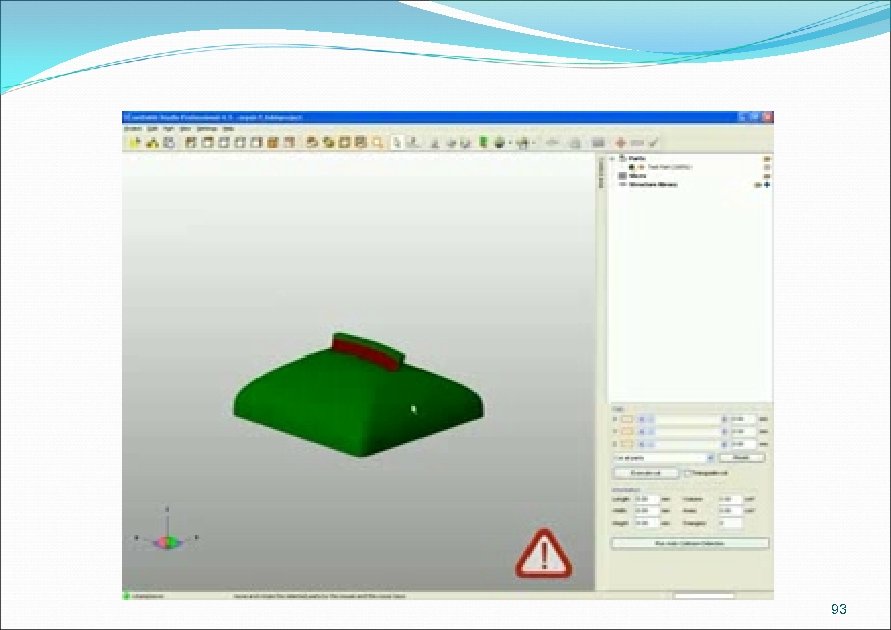Click the checkmark icon at the toolbar's end

coord(653,143)
